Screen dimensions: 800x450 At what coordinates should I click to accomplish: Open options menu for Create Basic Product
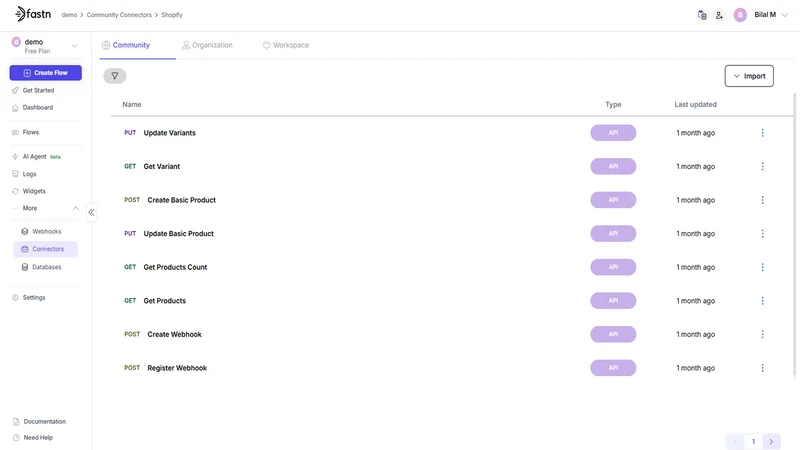point(762,200)
